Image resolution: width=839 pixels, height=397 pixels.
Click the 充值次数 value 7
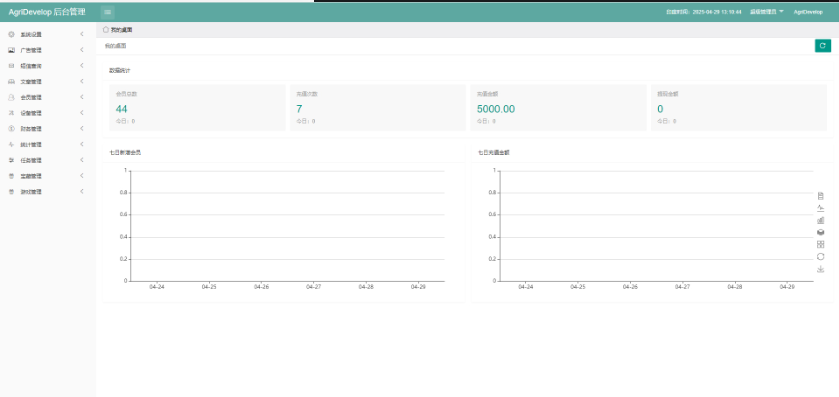click(x=299, y=109)
